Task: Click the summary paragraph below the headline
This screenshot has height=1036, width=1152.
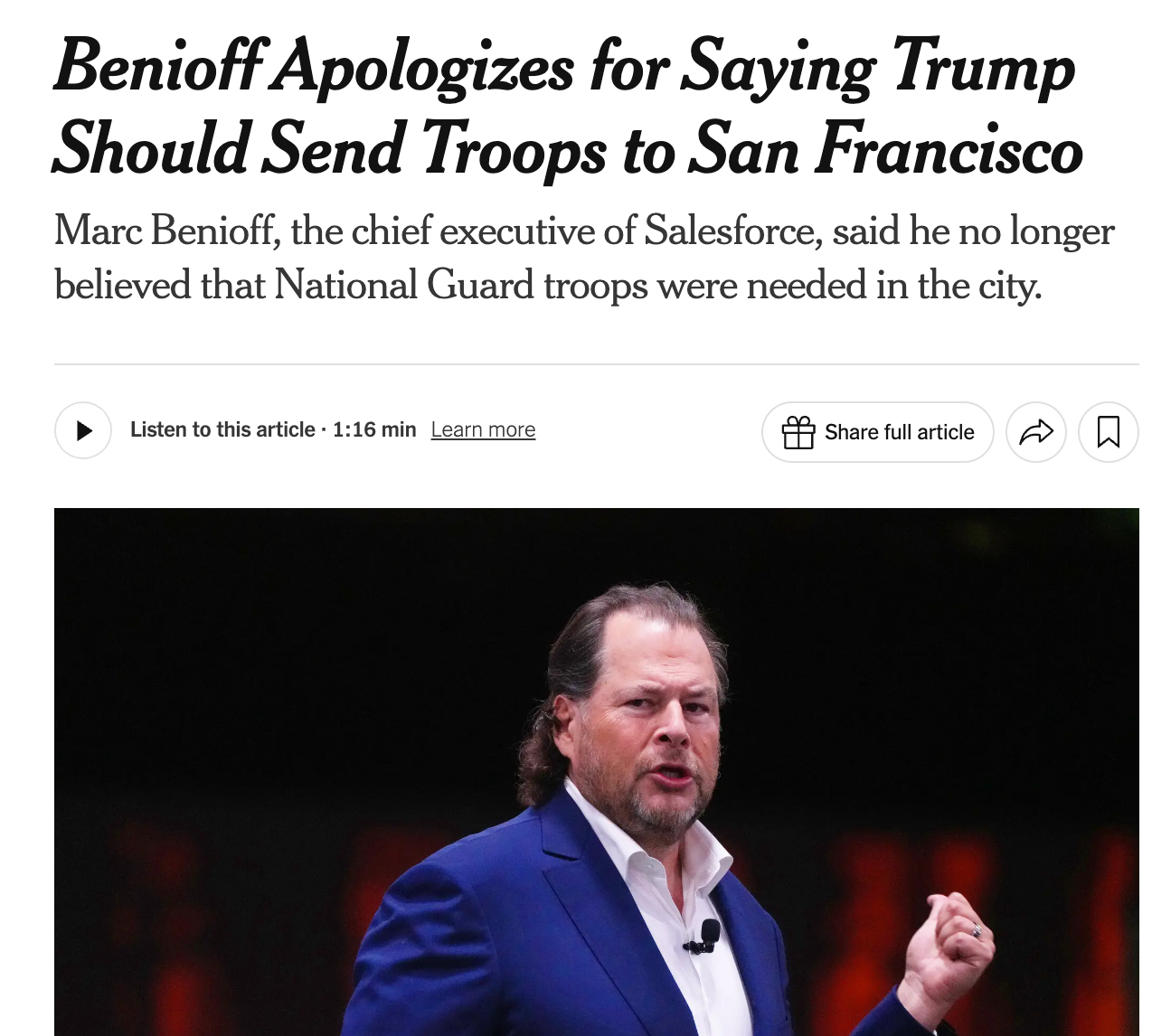Action: [x=583, y=258]
